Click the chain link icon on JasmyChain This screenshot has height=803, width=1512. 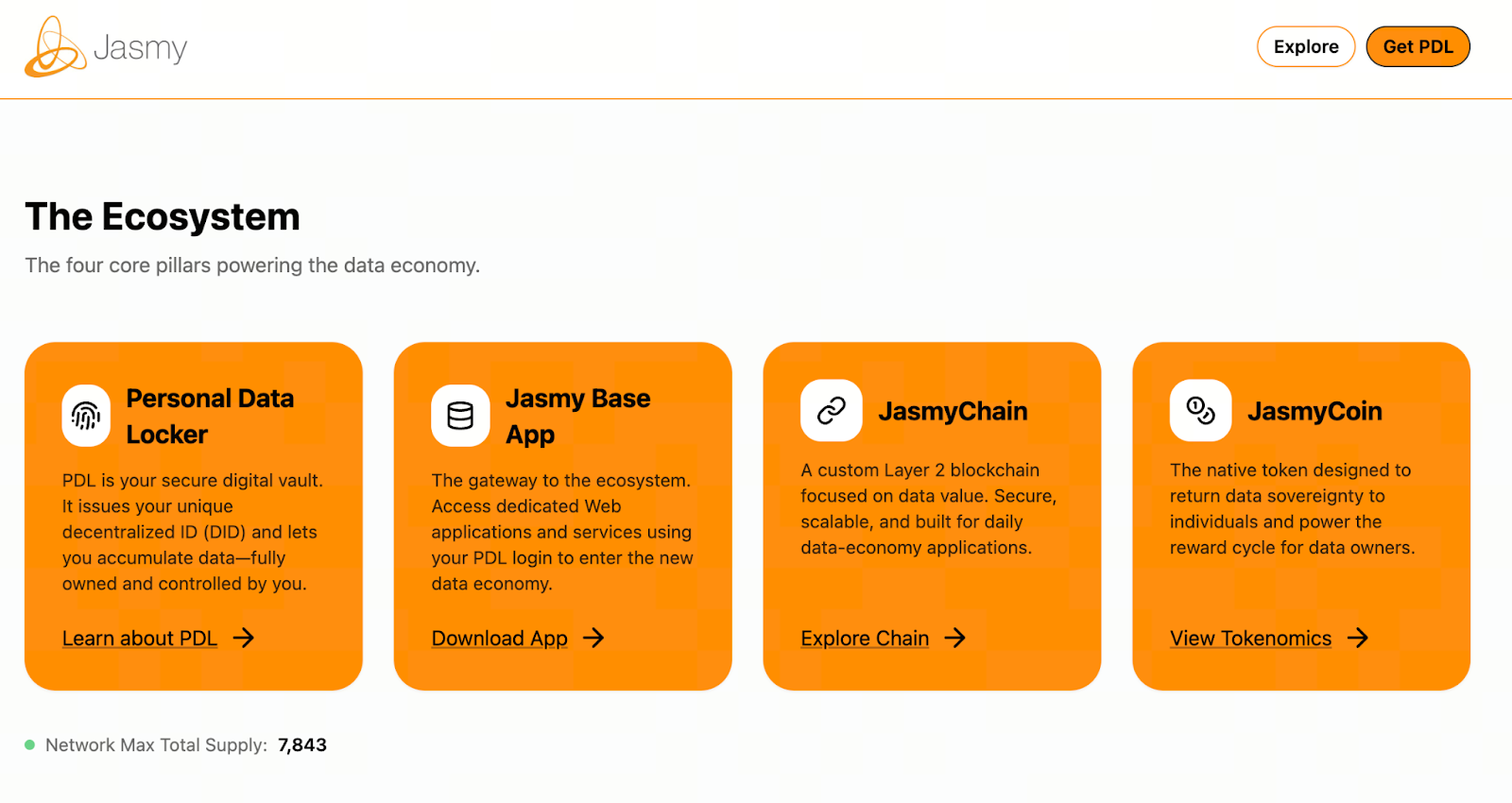coord(832,411)
